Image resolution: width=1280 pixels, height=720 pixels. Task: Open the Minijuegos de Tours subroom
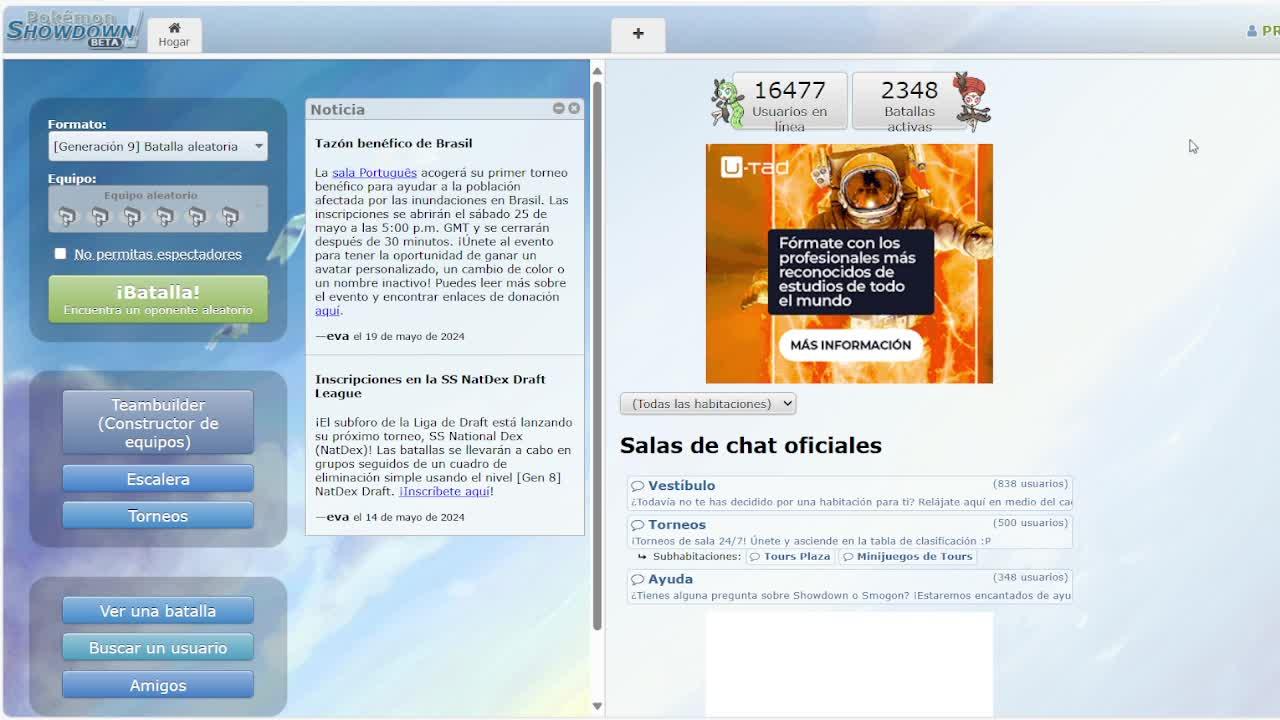click(907, 557)
